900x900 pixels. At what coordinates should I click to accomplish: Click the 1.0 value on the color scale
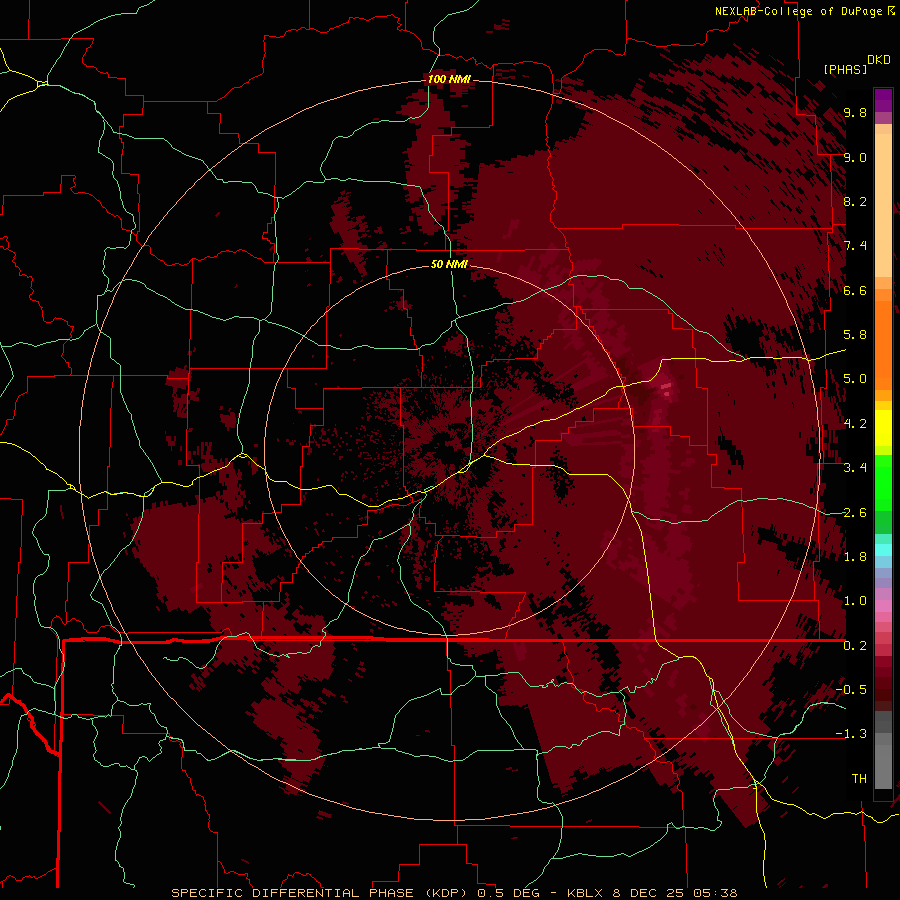point(855,601)
